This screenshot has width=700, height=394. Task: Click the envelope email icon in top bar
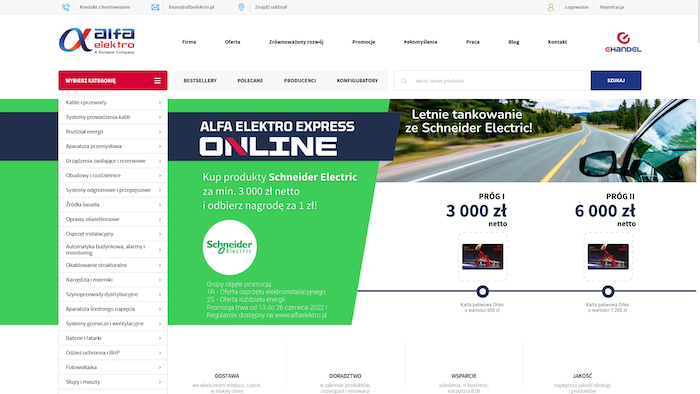coord(155,7)
